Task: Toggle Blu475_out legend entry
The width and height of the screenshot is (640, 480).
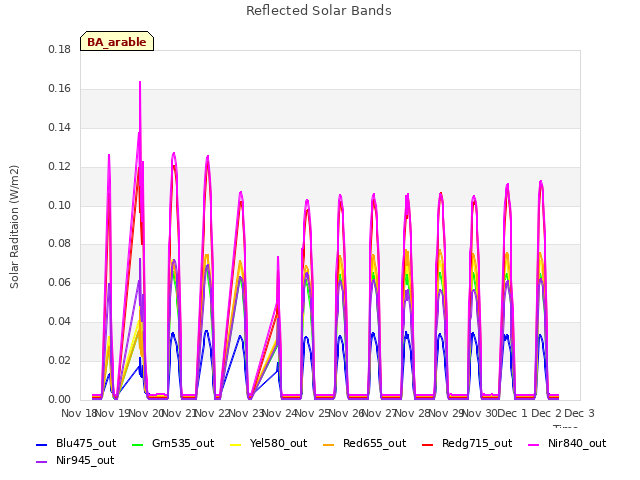Action: [76, 444]
